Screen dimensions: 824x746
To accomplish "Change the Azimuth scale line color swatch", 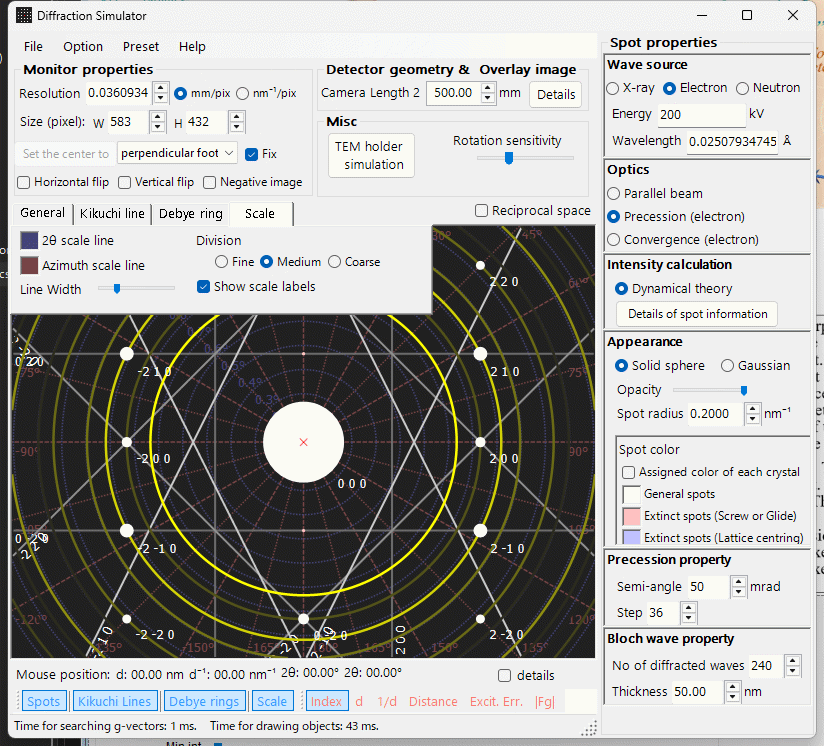I will [x=28, y=265].
